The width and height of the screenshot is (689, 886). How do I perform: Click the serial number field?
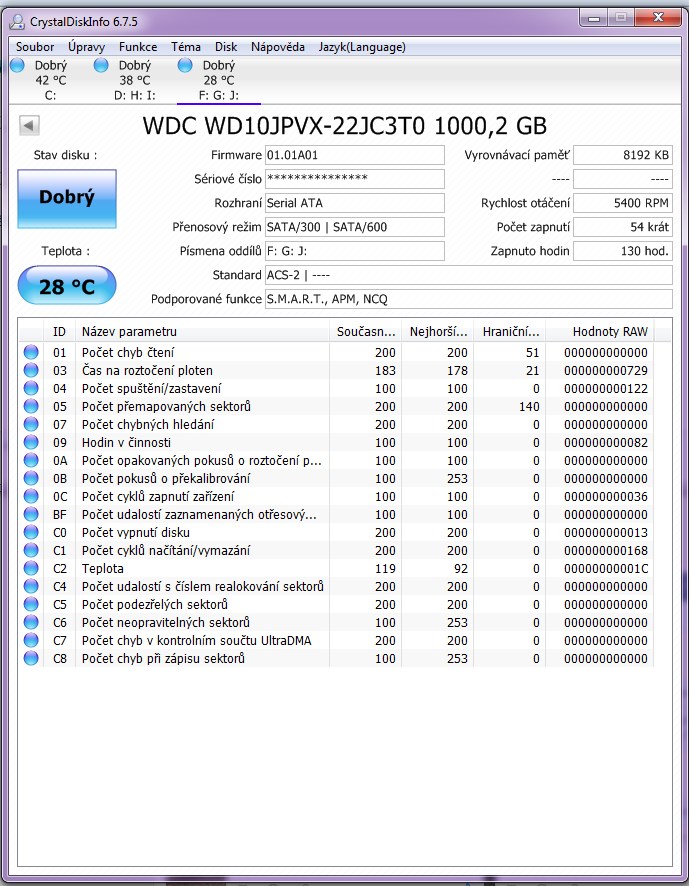coord(355,179)
